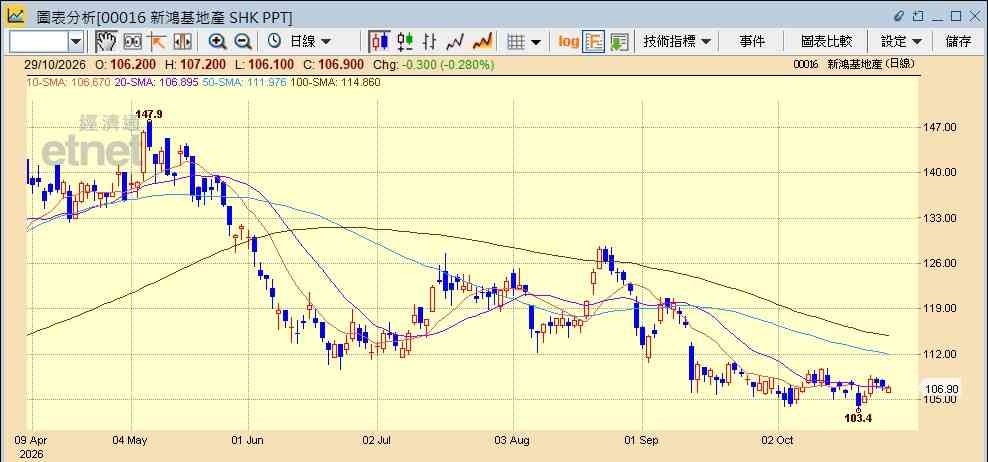Select the hand pan tool
988x462 pixels.
click(106, 42)
